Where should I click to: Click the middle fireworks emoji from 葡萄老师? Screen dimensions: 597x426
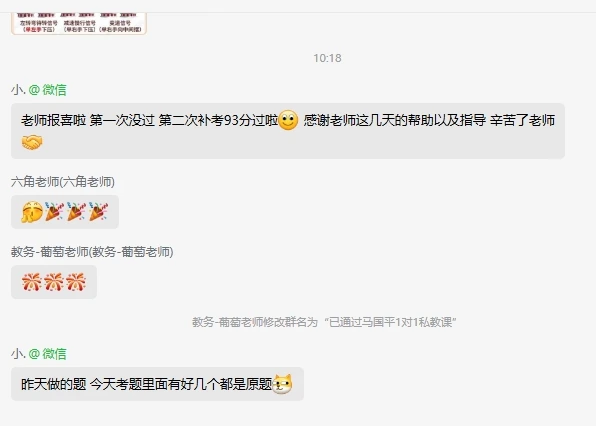pos(54,282)
